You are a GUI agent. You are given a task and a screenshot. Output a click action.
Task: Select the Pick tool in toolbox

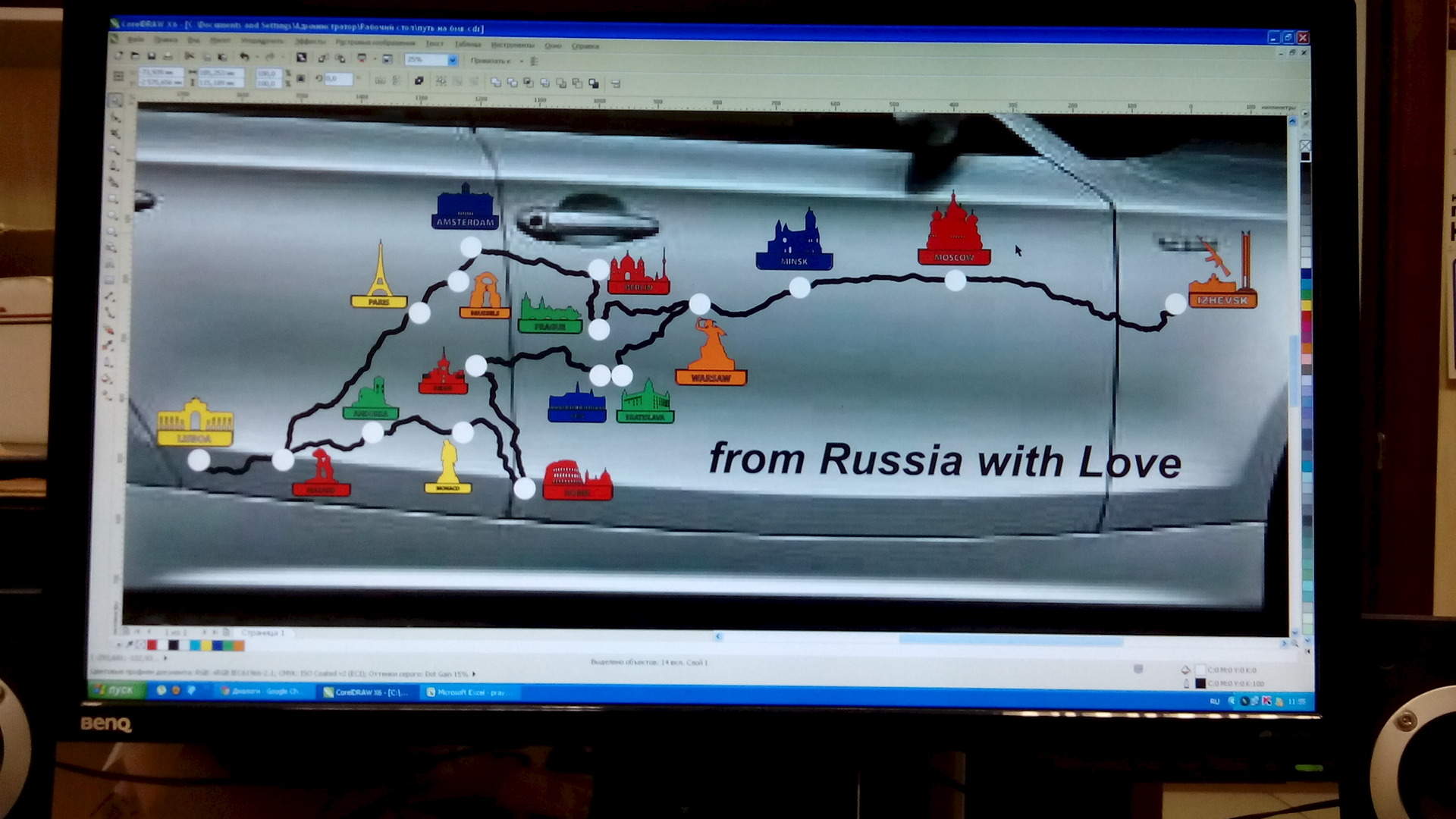(x=115, y=100)
